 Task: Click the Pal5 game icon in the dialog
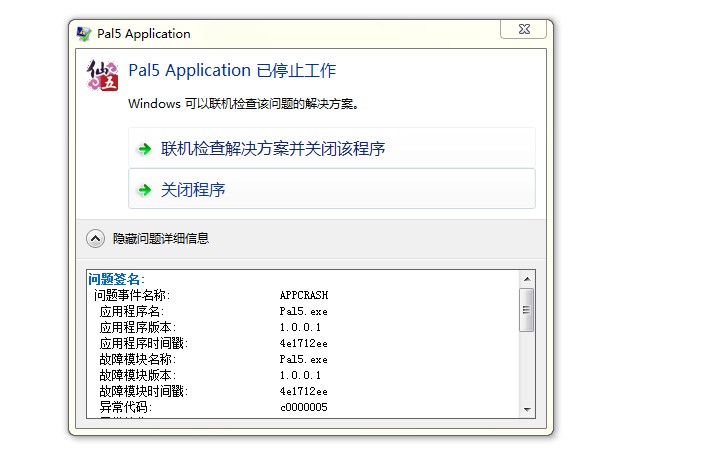(x=102, y=75)
